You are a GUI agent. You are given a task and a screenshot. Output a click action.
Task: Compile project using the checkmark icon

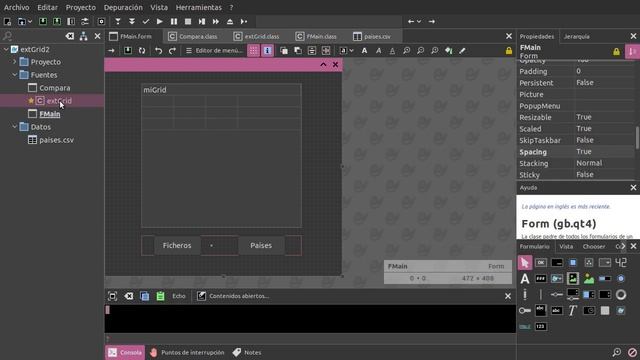tap(146, 21)
